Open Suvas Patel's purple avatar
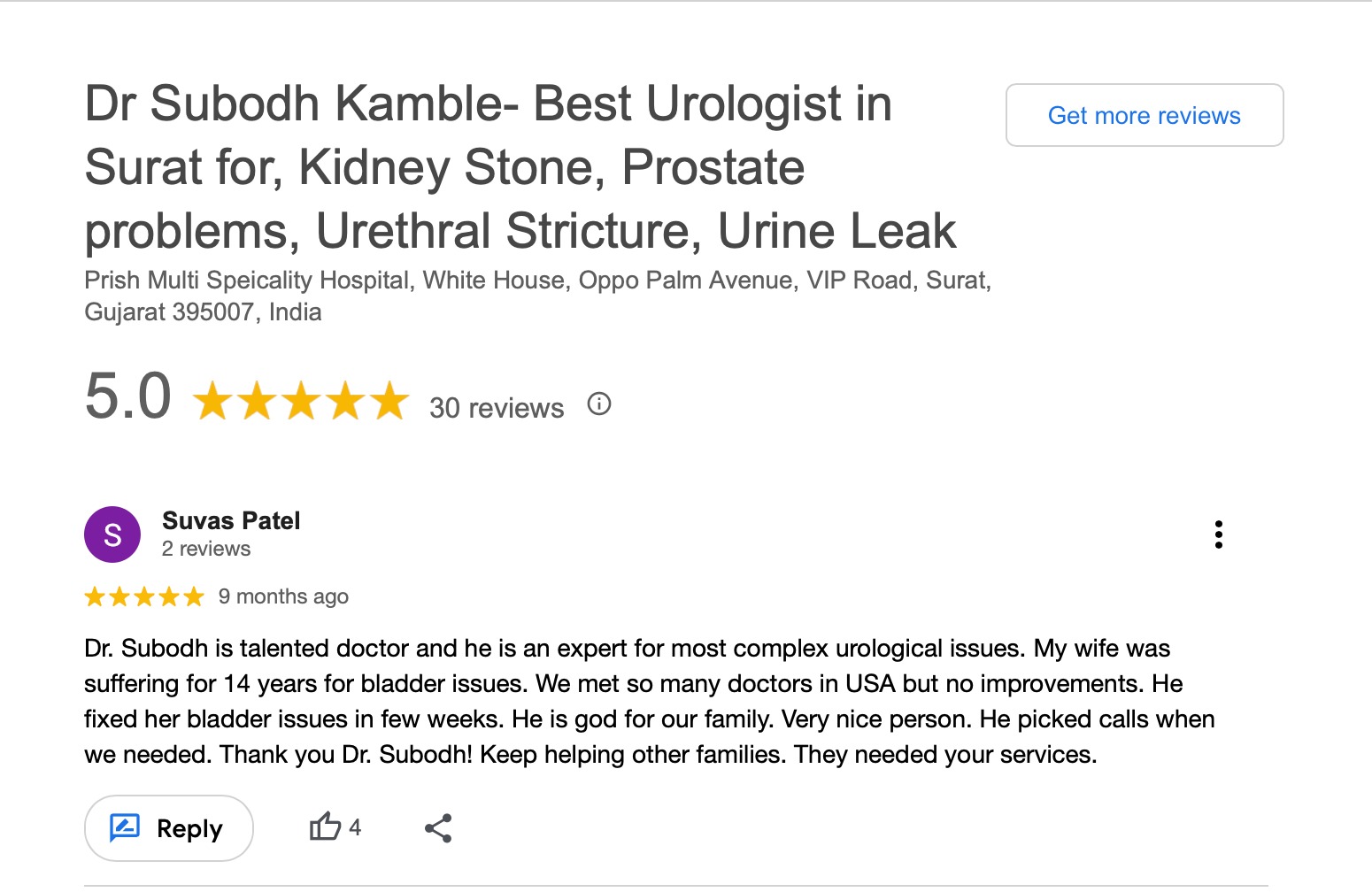This screenshot has width=1372, height=892. (x=112, y=534)
